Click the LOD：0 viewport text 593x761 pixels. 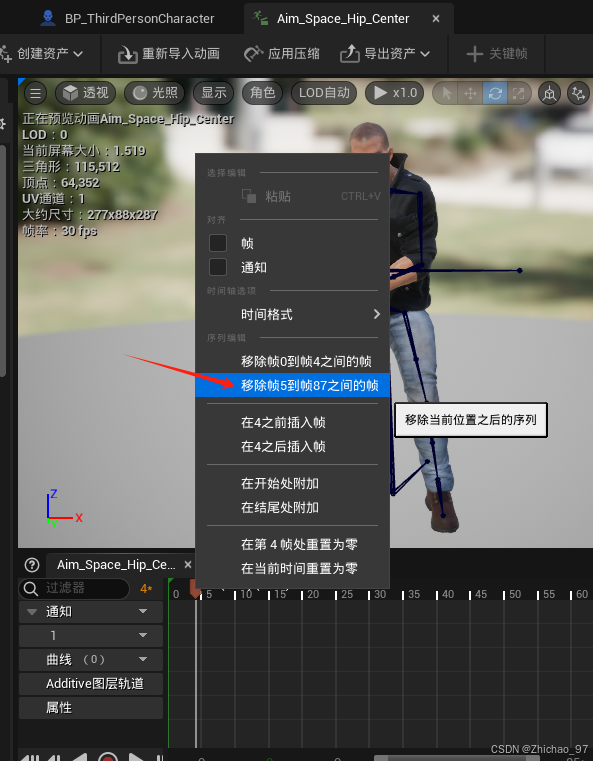click(45, 134)
